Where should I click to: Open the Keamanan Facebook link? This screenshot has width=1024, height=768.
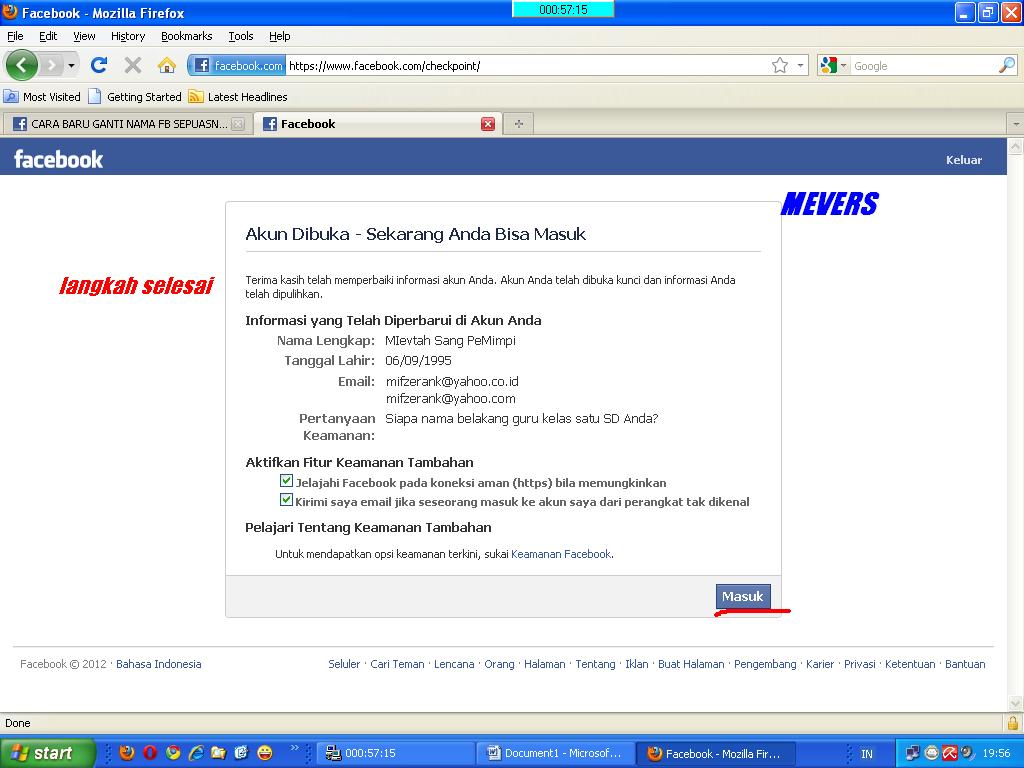pos(561,554)
